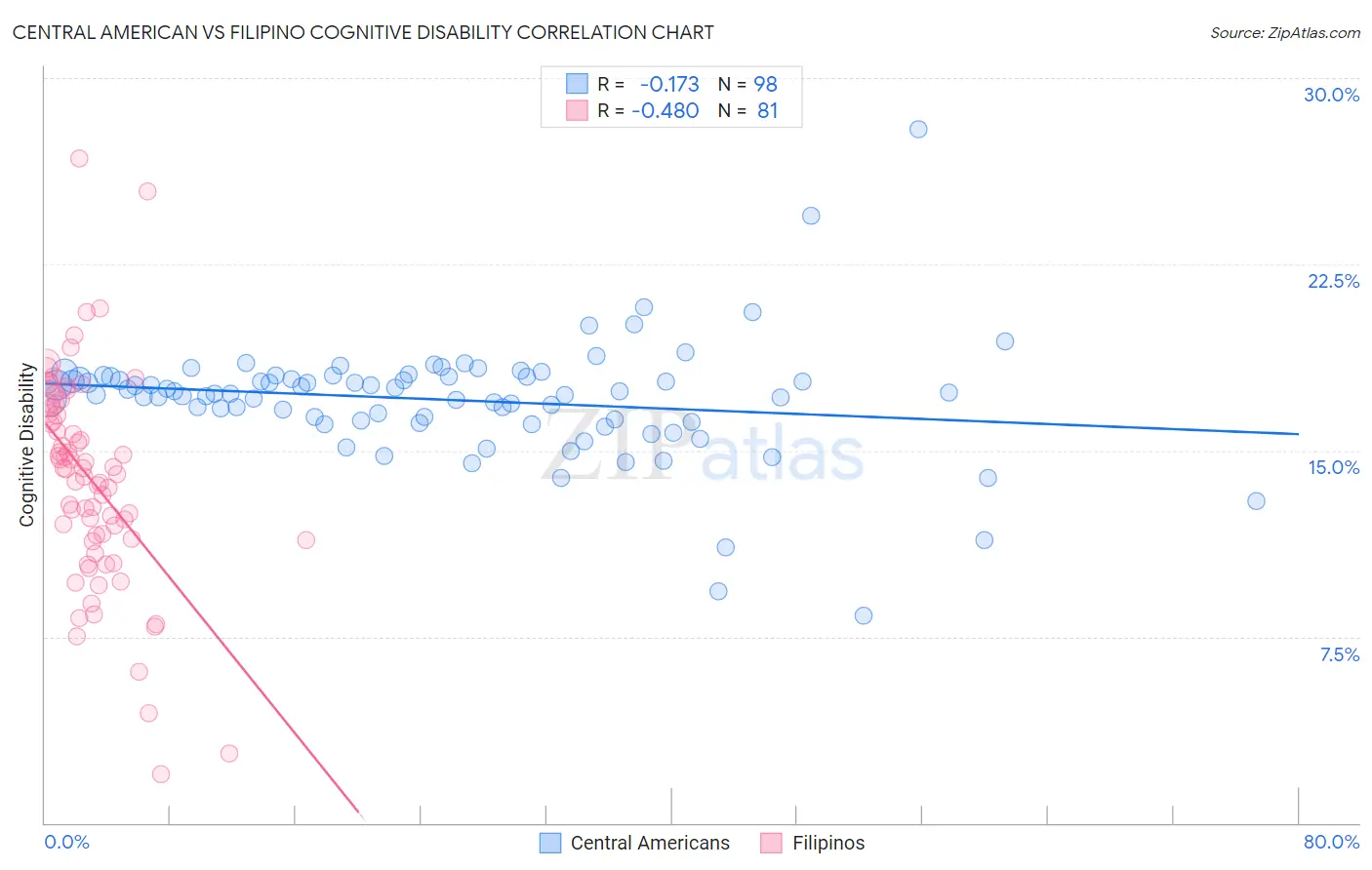The width and height of the screenshot is (1372, 870).
Task: Toggle the Filipinos legend label
Action: coord(828,843)
